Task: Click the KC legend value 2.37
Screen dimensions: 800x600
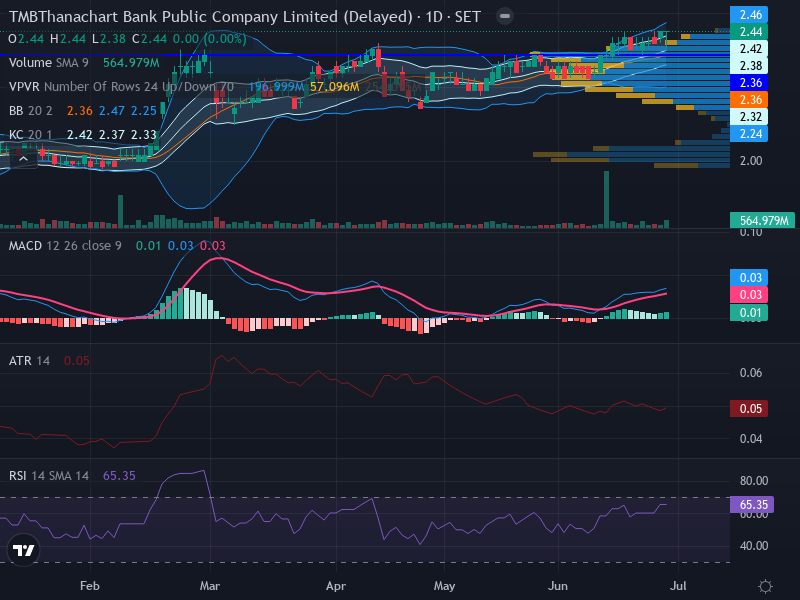Action: 112,135
